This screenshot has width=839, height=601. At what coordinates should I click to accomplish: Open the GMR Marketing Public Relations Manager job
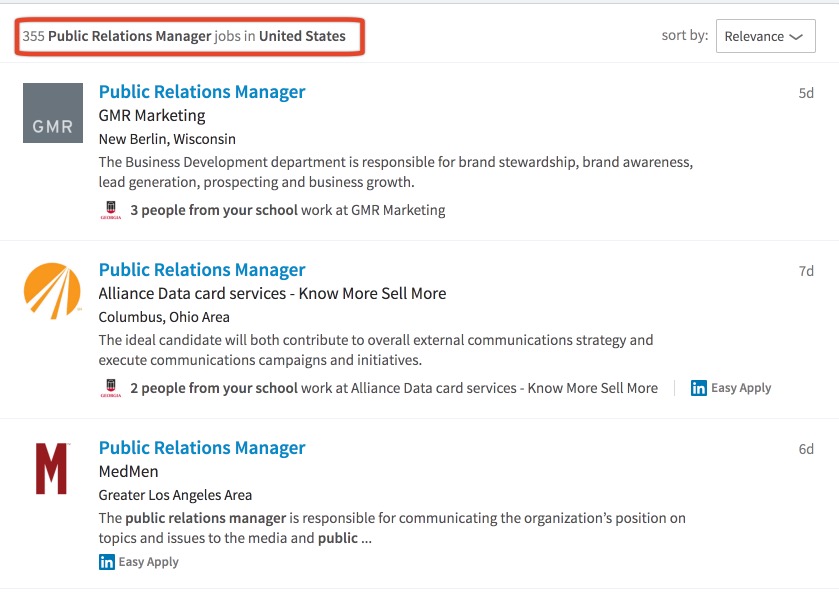pyautogui.click(x=202, y=92)
